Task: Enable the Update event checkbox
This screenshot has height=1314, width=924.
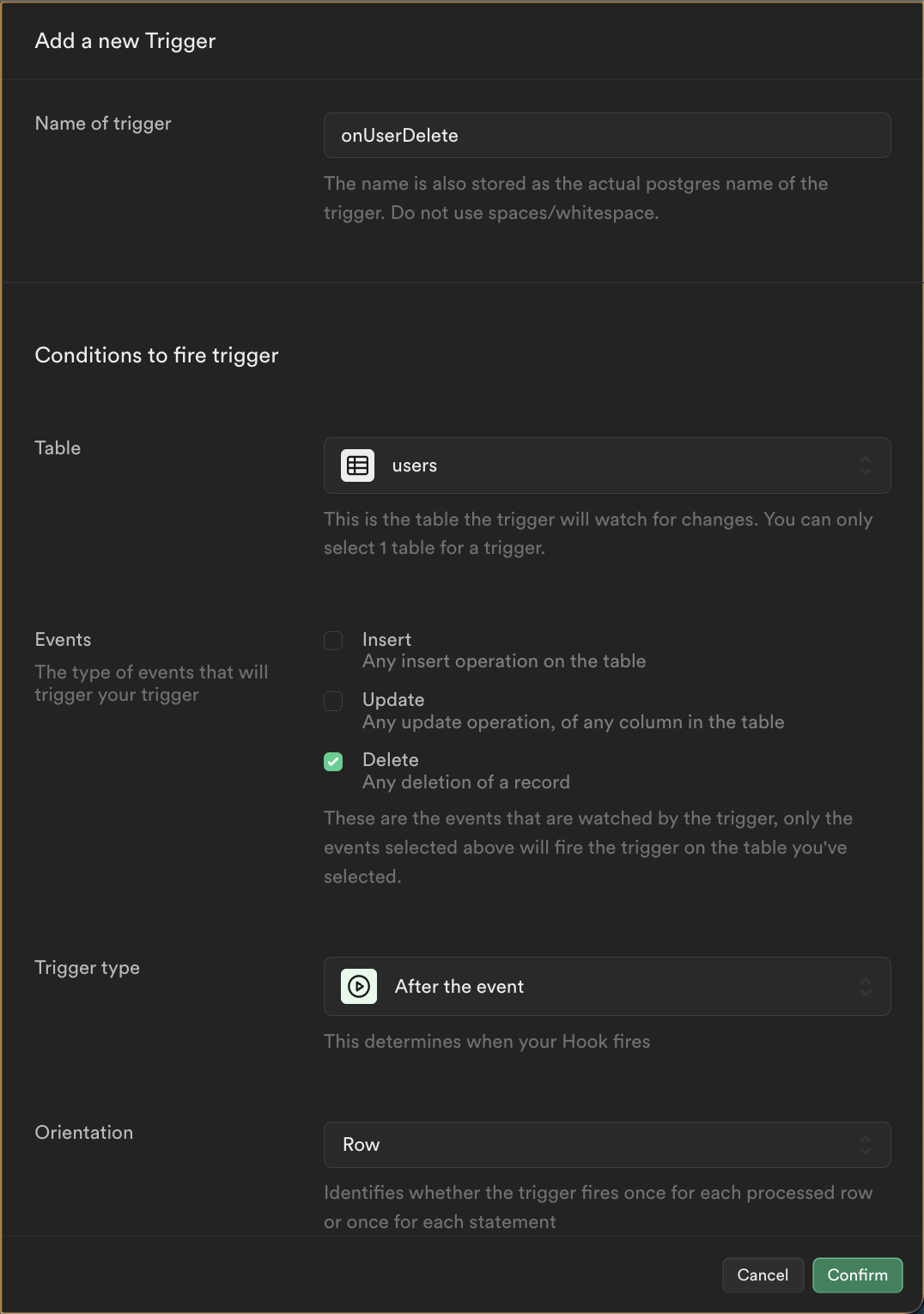Action: pos(333,701)
